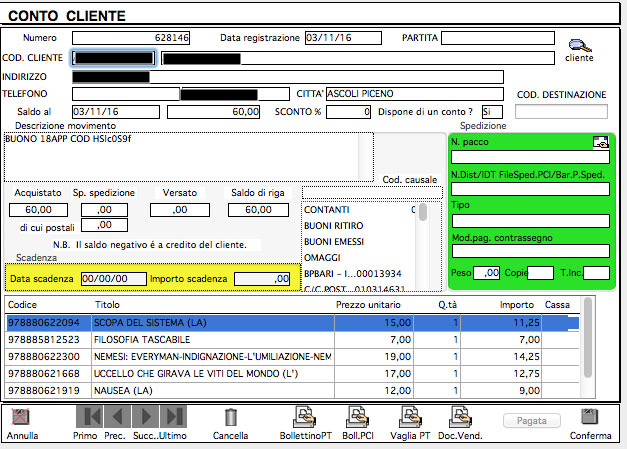
Task: Click the Titolo column header
Action: 107,305
